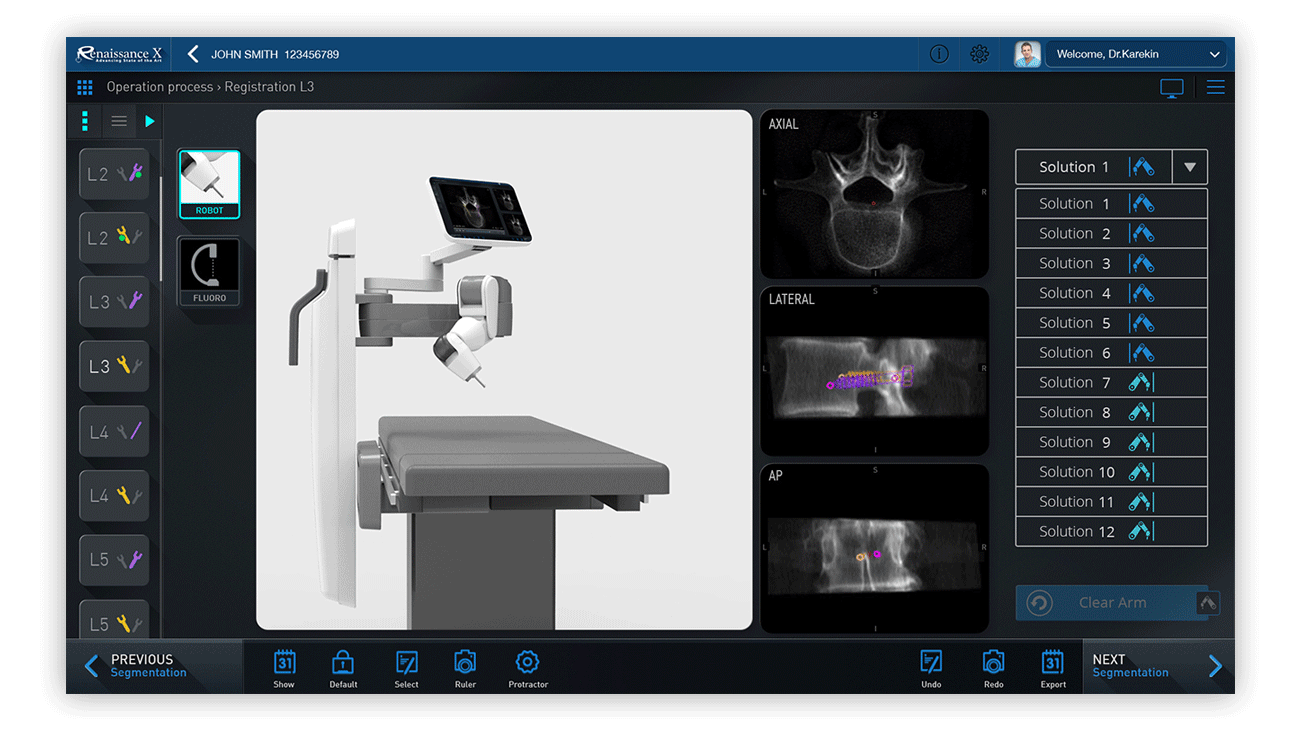Choose Solution 7 in the list

(x=1111, y=382)
